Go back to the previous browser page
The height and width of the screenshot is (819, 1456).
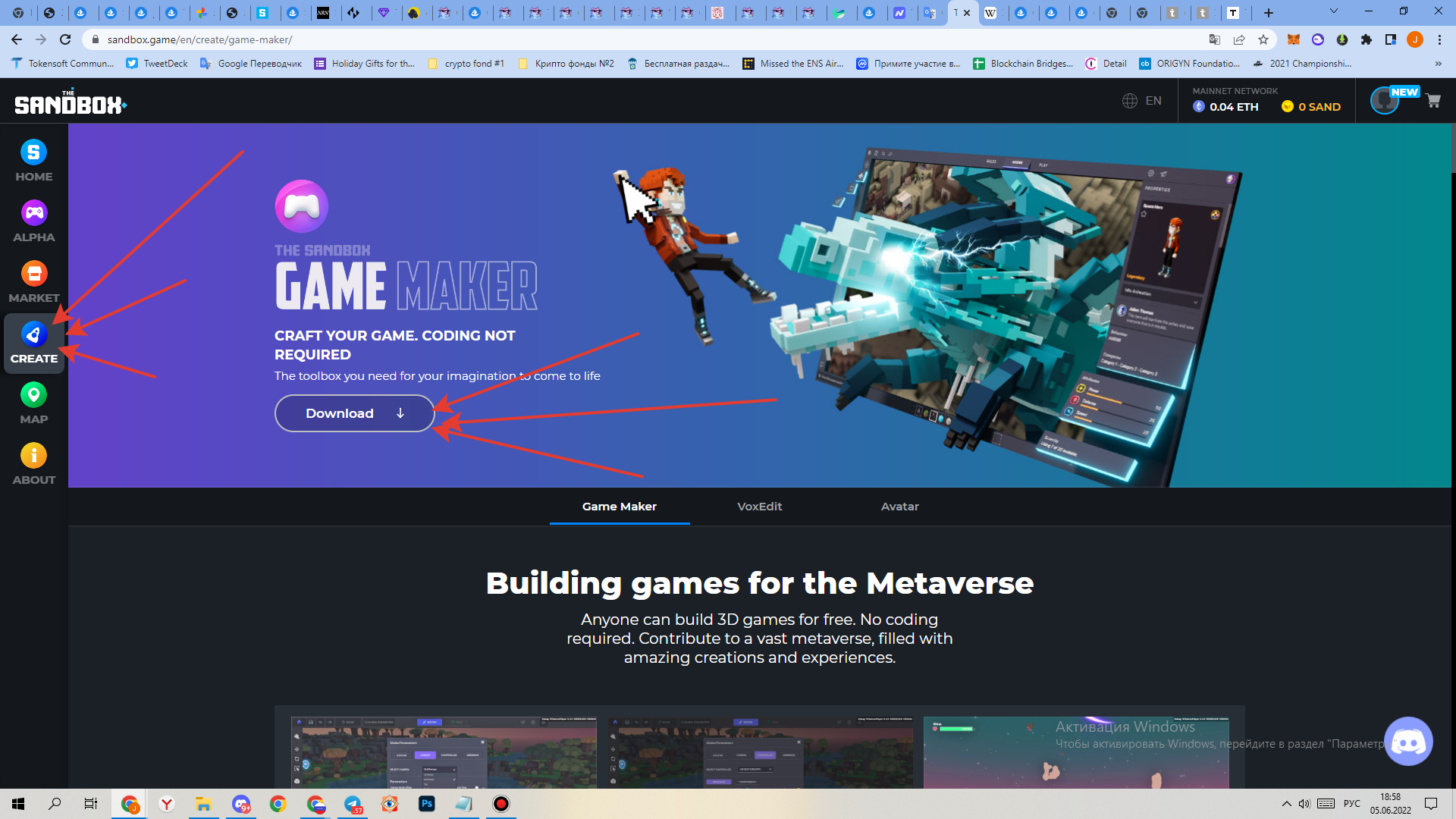pos(17,39)
